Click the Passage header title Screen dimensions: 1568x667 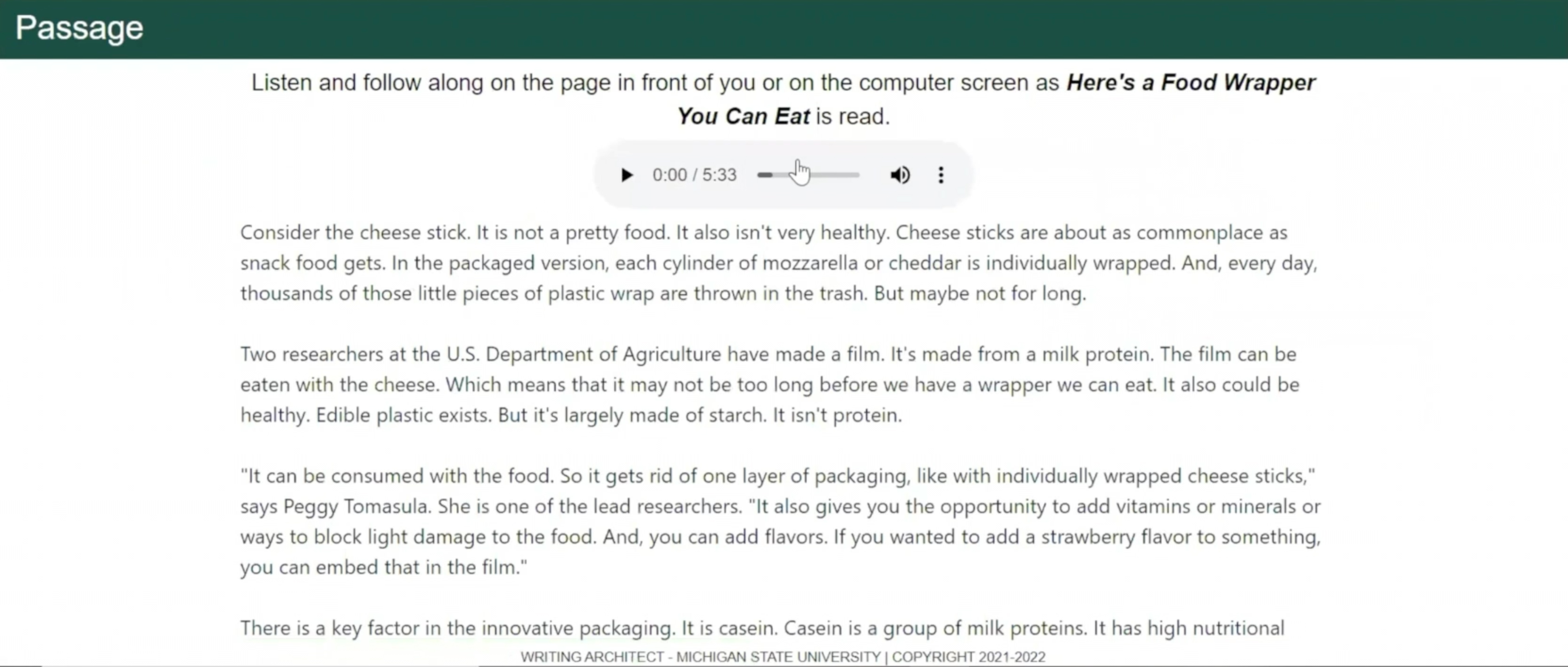[79, 28]
